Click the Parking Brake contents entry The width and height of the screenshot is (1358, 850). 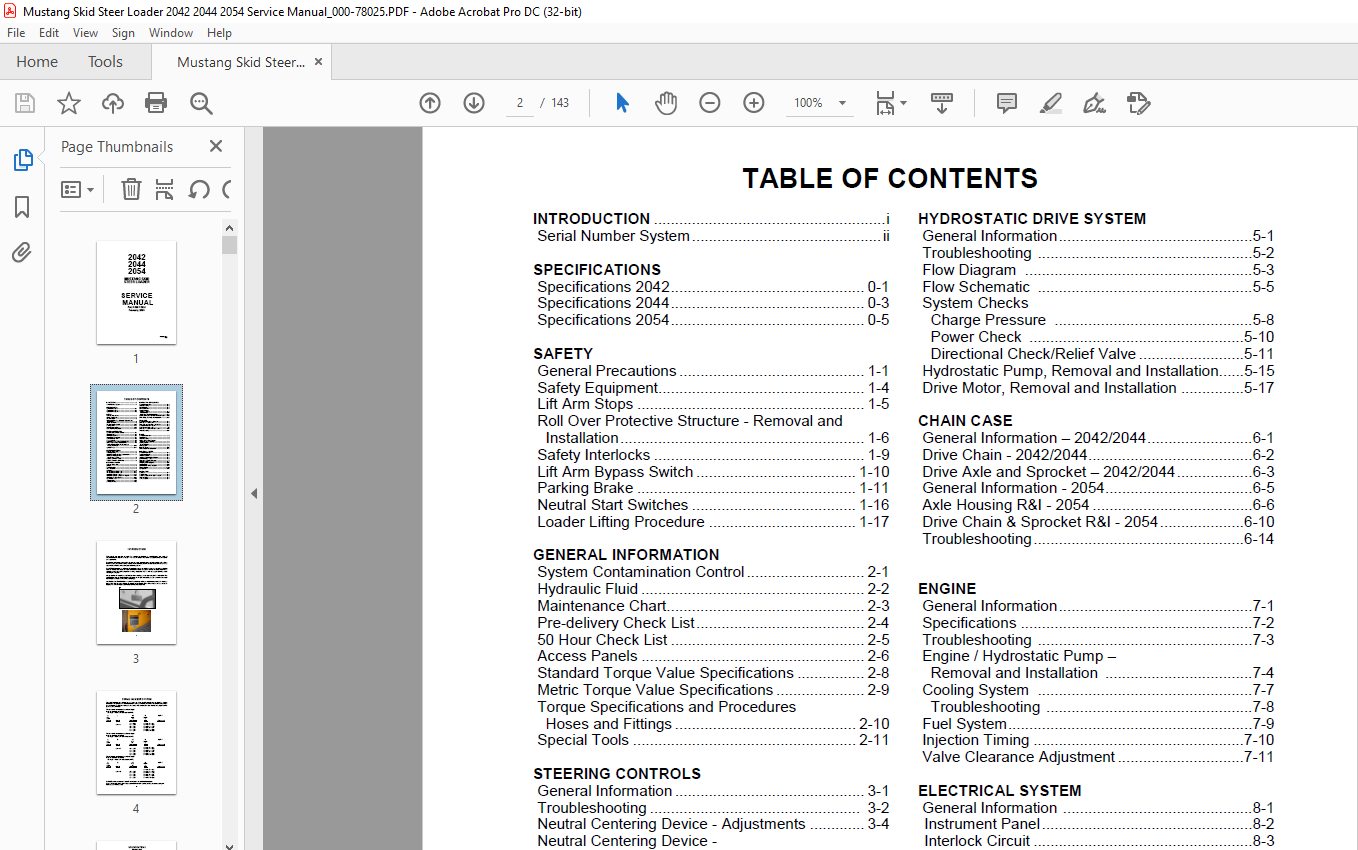click(x=713, y=488)
